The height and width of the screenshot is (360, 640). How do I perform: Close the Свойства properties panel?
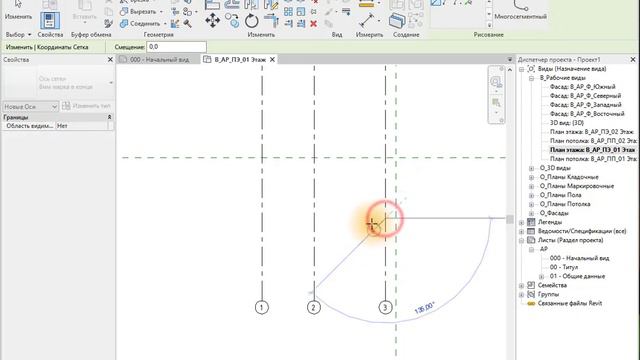tap(110, 60)
